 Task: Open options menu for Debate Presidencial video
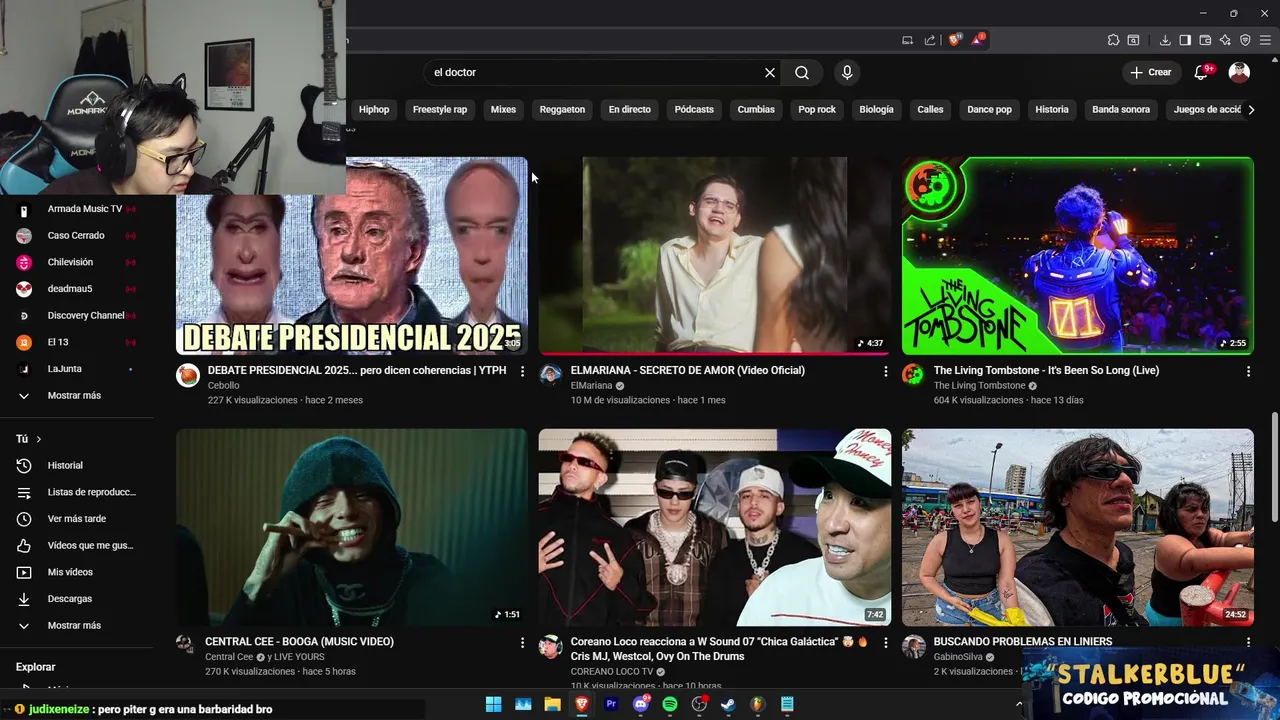point(522,371)
